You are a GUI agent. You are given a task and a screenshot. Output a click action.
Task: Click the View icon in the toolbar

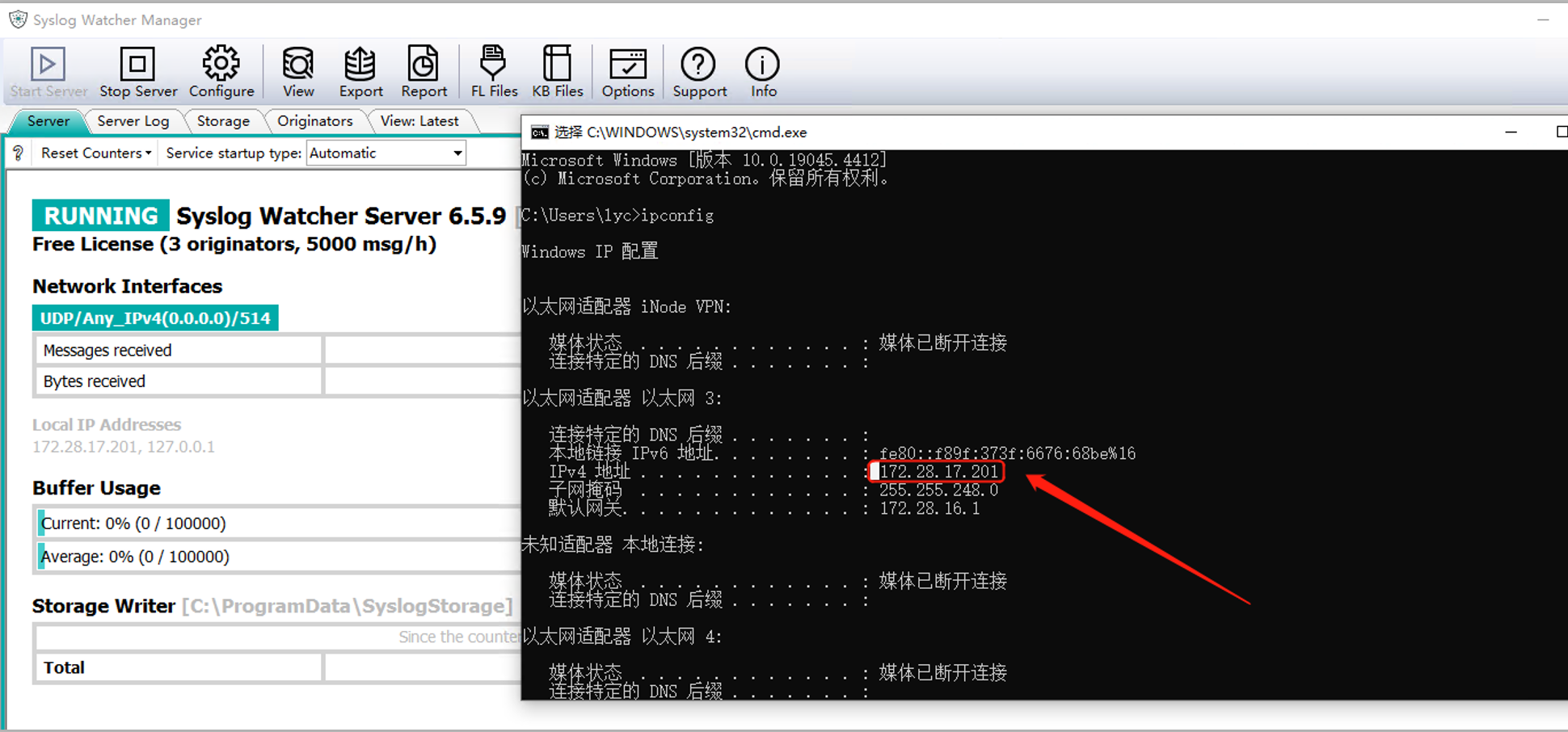click(x=297, y=71)
